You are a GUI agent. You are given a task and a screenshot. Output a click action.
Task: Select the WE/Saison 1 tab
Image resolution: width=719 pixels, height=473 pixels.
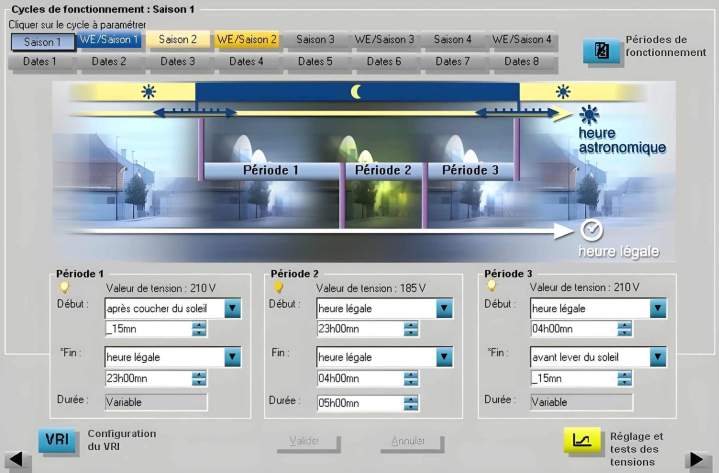tap(109, 39)
